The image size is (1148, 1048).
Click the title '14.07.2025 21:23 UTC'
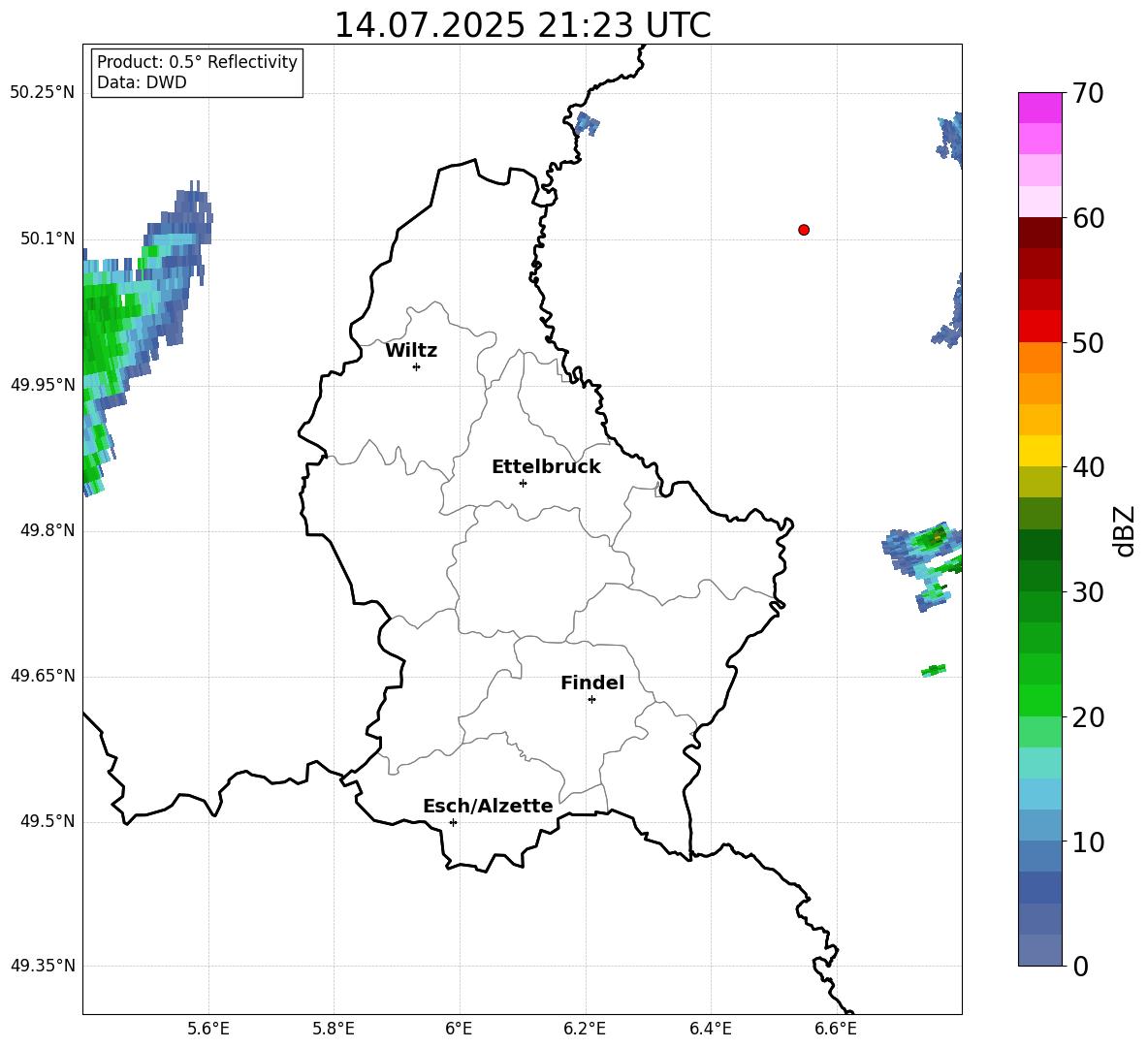(522, 25)
